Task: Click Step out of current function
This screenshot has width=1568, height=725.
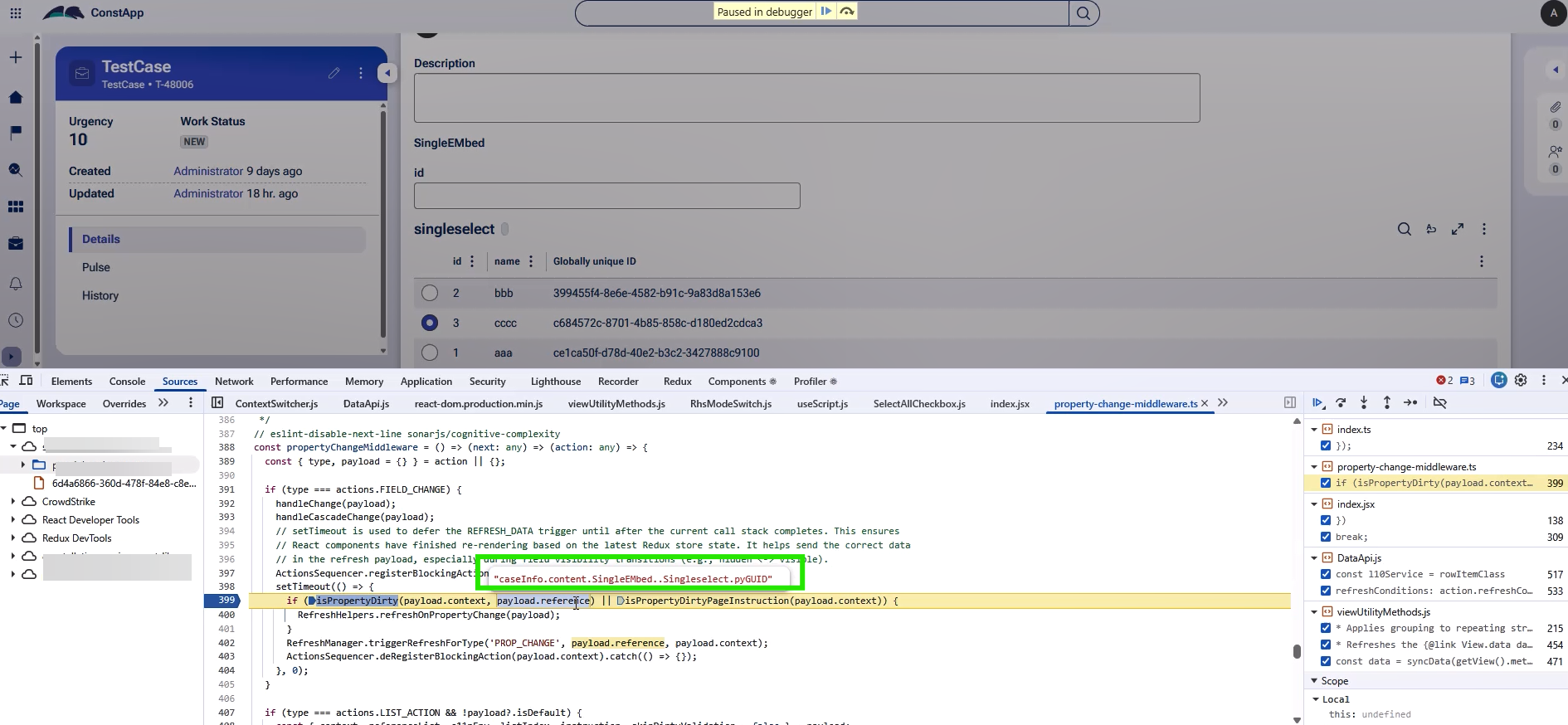Action: (x=1387, y=402)
